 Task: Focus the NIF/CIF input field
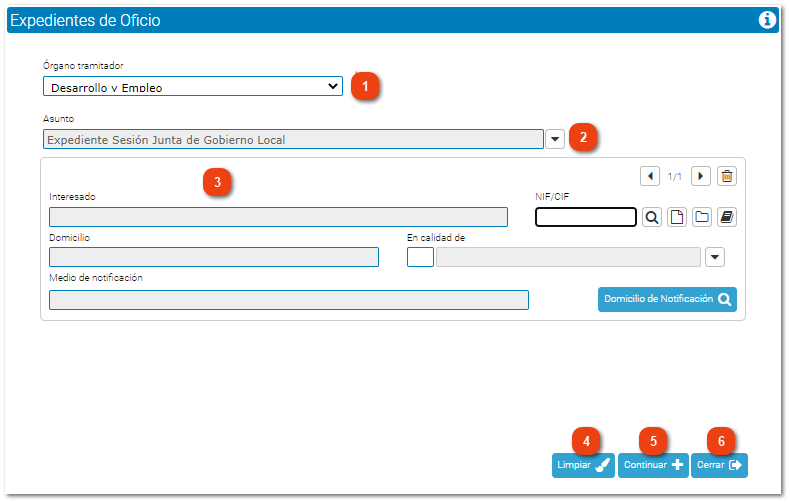click(x=585, y=217)
